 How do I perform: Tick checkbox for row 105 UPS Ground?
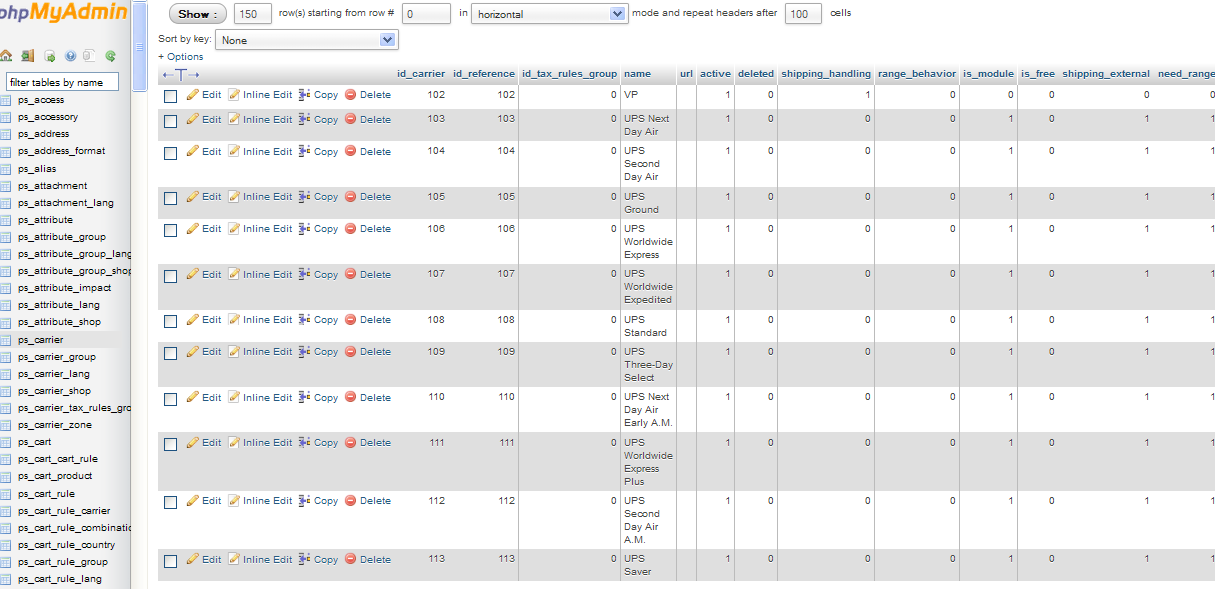click(170, 198)
